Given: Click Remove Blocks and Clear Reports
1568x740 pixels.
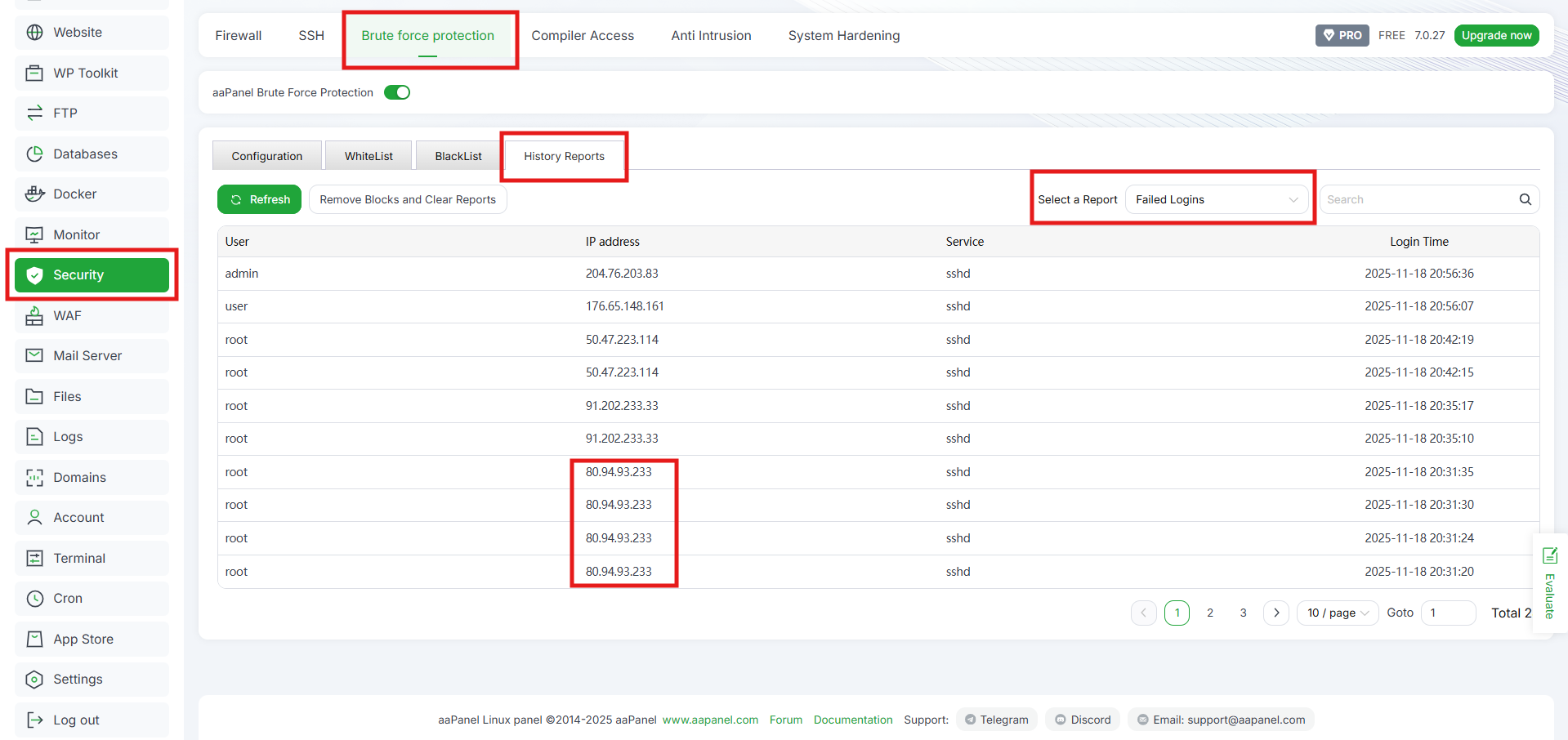Looking at the screenshot, I should click(x=408, y=199).
